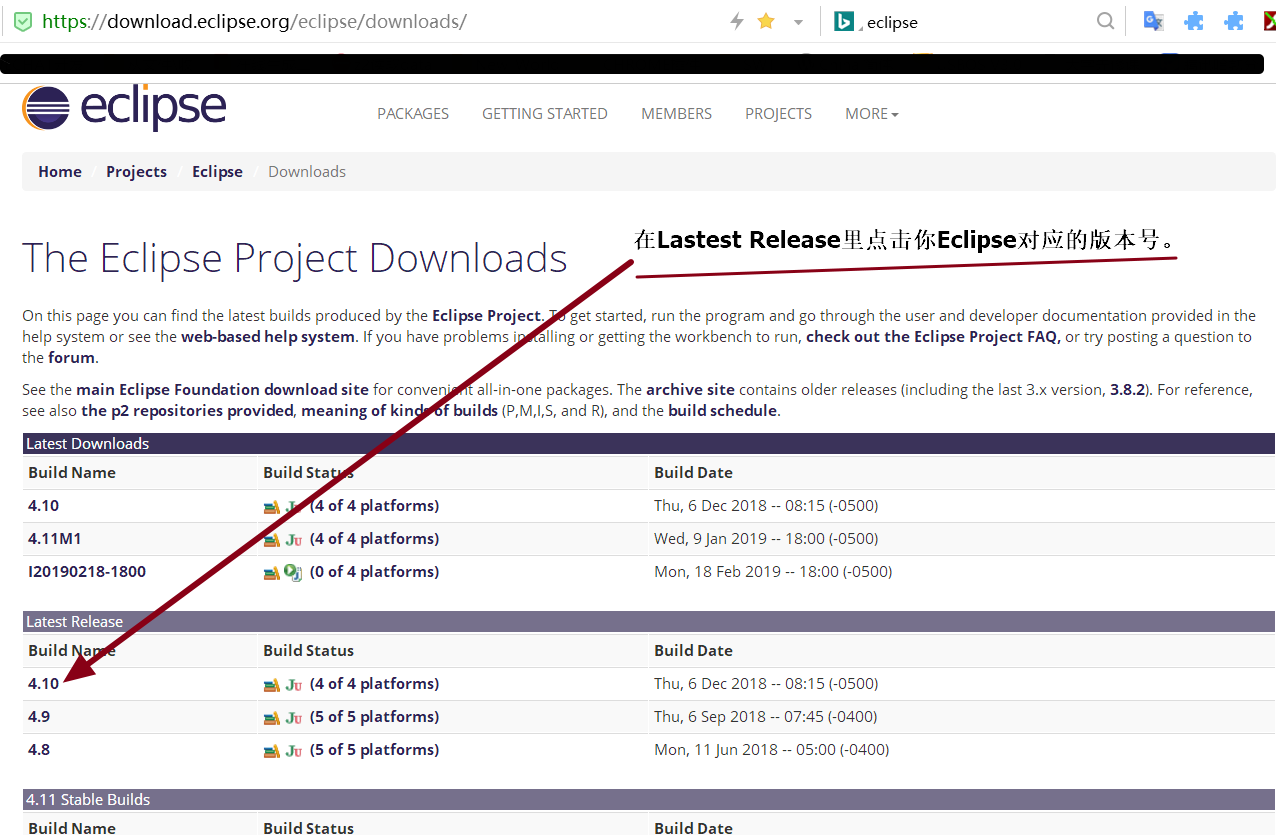Open the 'check out the Eclipse Project FAQ' link
This screenshot has height=835, width=1276.
coord(934,336)
